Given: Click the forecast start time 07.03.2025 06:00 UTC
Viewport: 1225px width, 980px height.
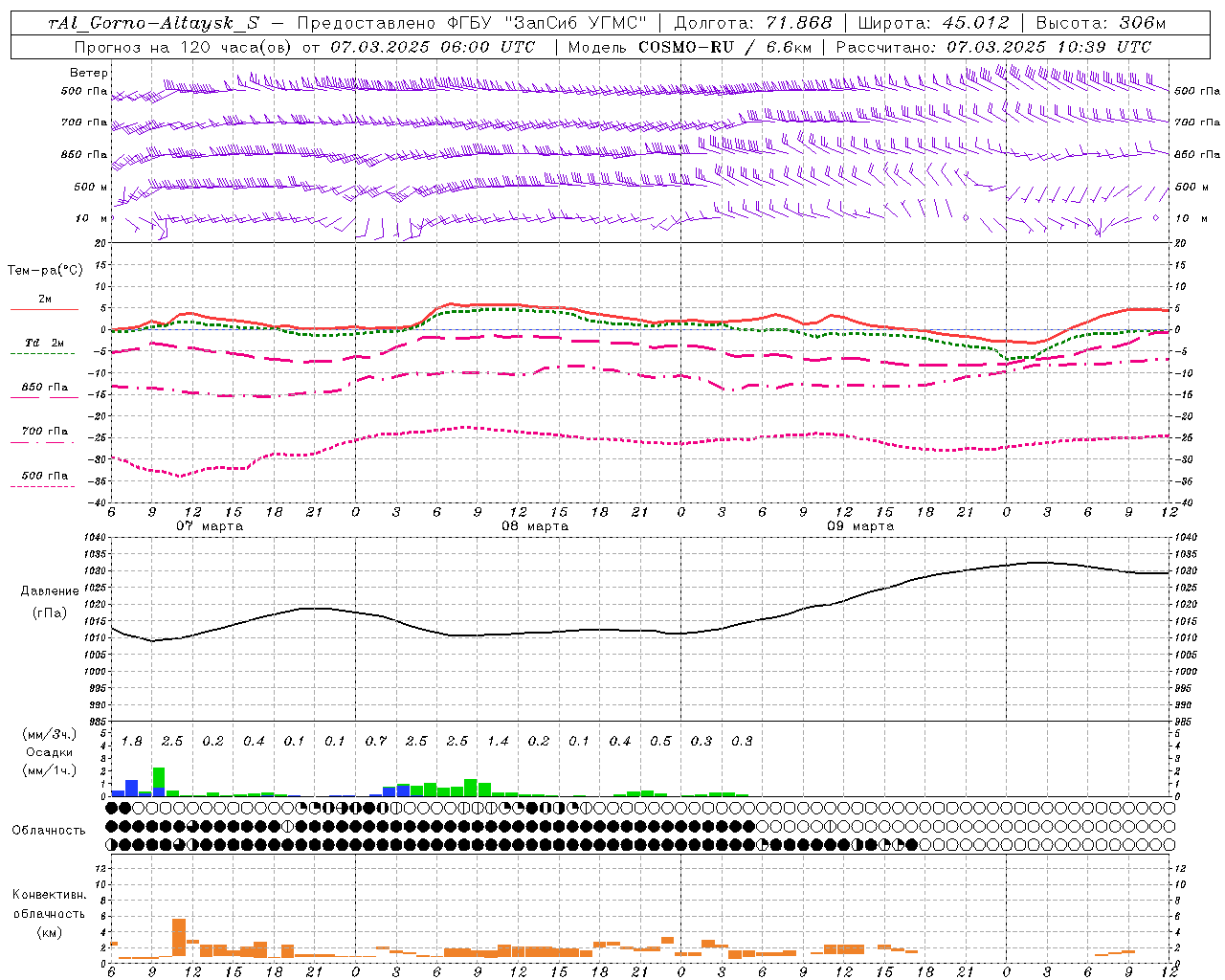Looking at the screenshot, I should [x=433, y=47].
